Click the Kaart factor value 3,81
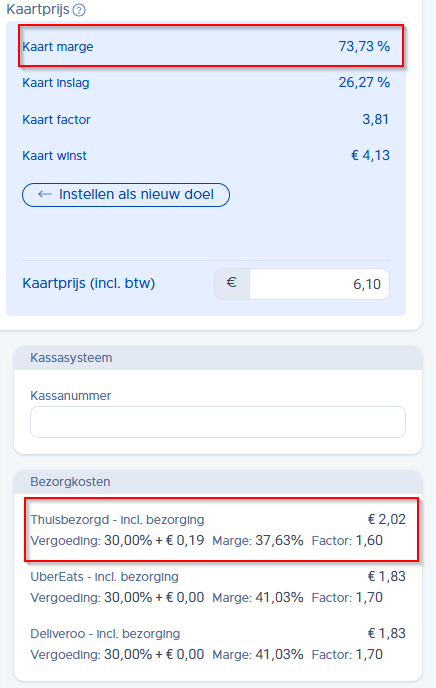This screenshot has height=688, width=436. (x=375, y=119)
